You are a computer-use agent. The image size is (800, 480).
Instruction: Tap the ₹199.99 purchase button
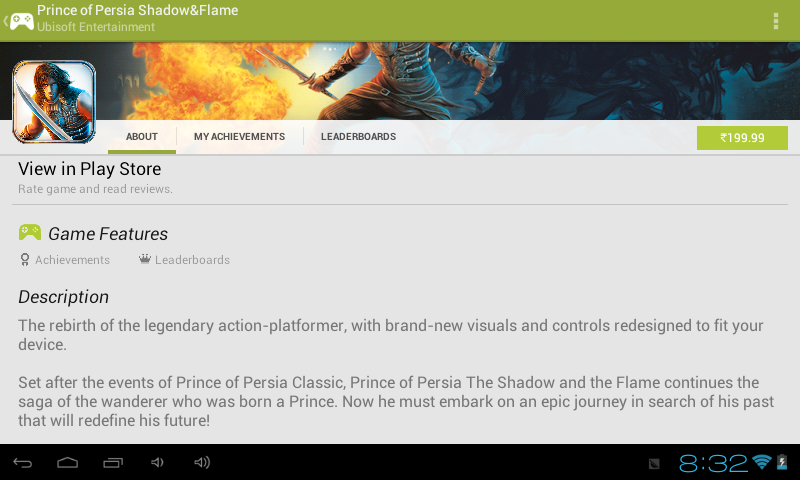(742, 138)
